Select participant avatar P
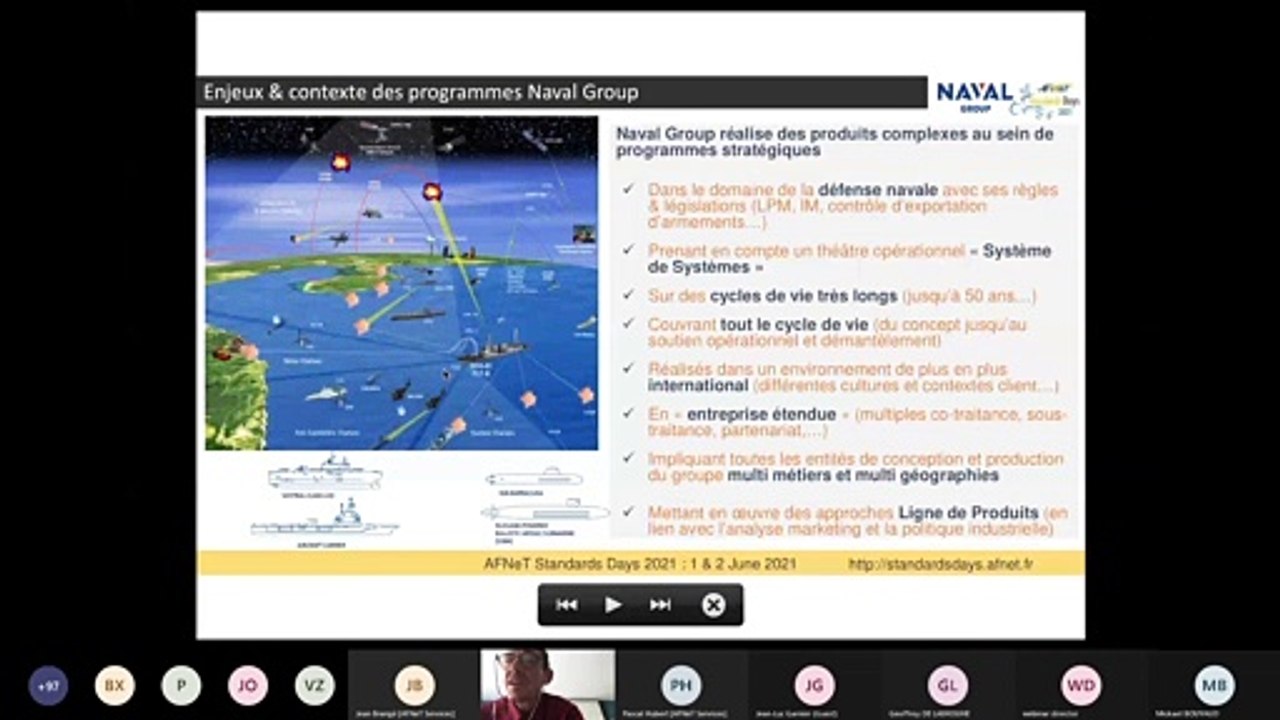This screenshot has height=720, width=1280. (181, 686)
